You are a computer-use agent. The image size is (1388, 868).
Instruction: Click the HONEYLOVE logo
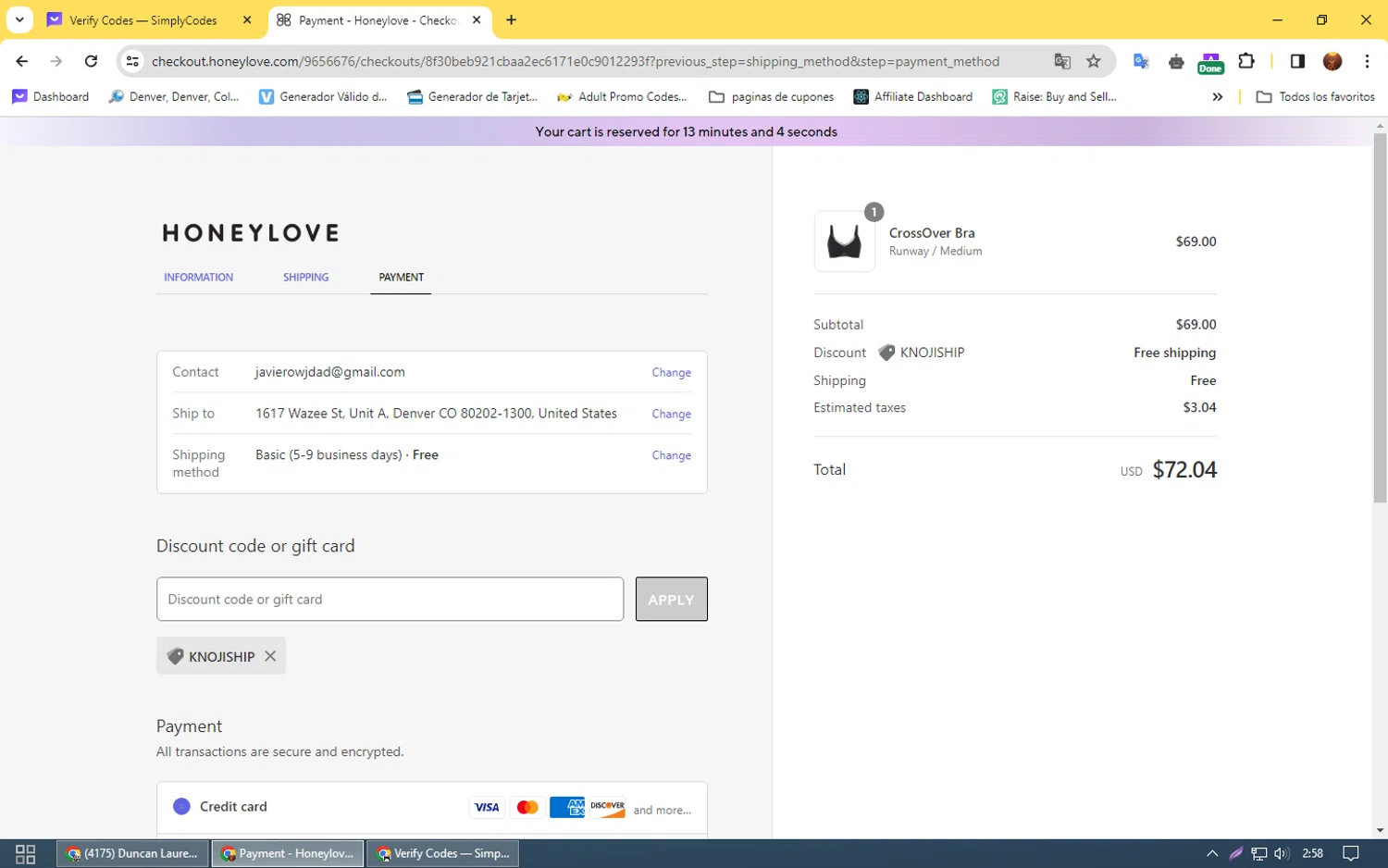pyautogui.click(x=251, y=233)
